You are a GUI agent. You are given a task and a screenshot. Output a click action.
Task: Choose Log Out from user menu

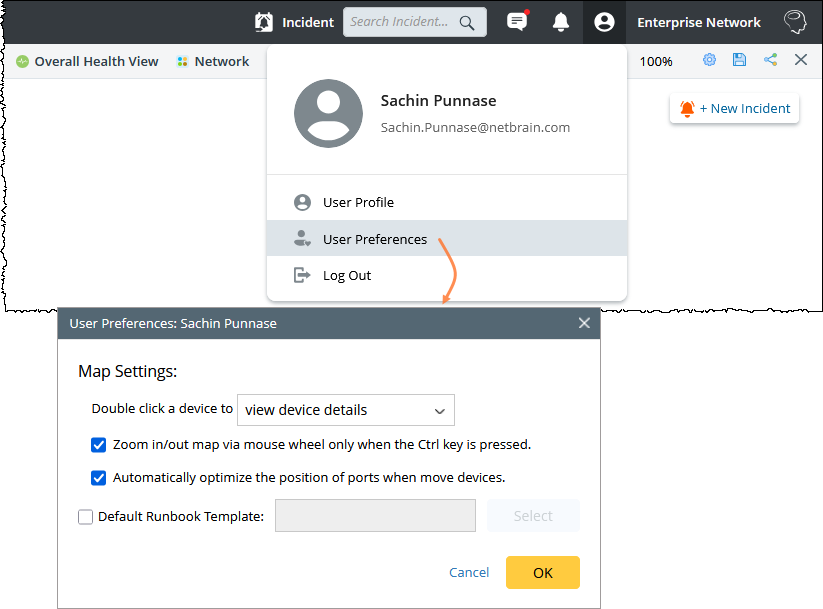coord(346,275)
